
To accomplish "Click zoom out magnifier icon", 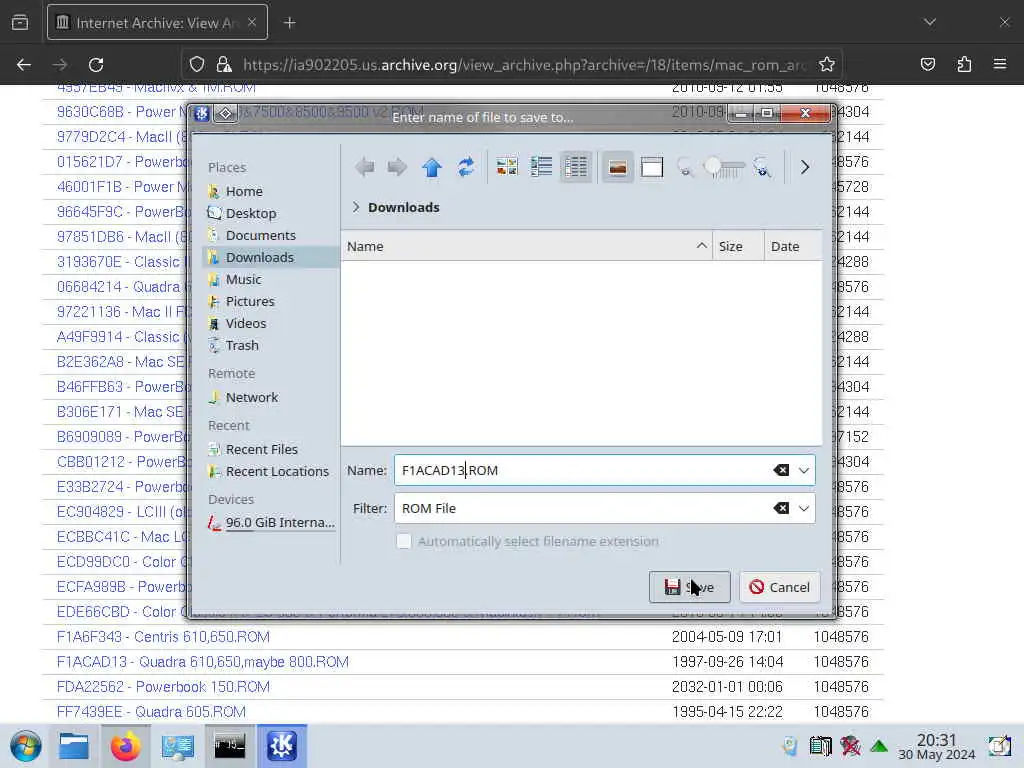I will [x=685, y=168].
